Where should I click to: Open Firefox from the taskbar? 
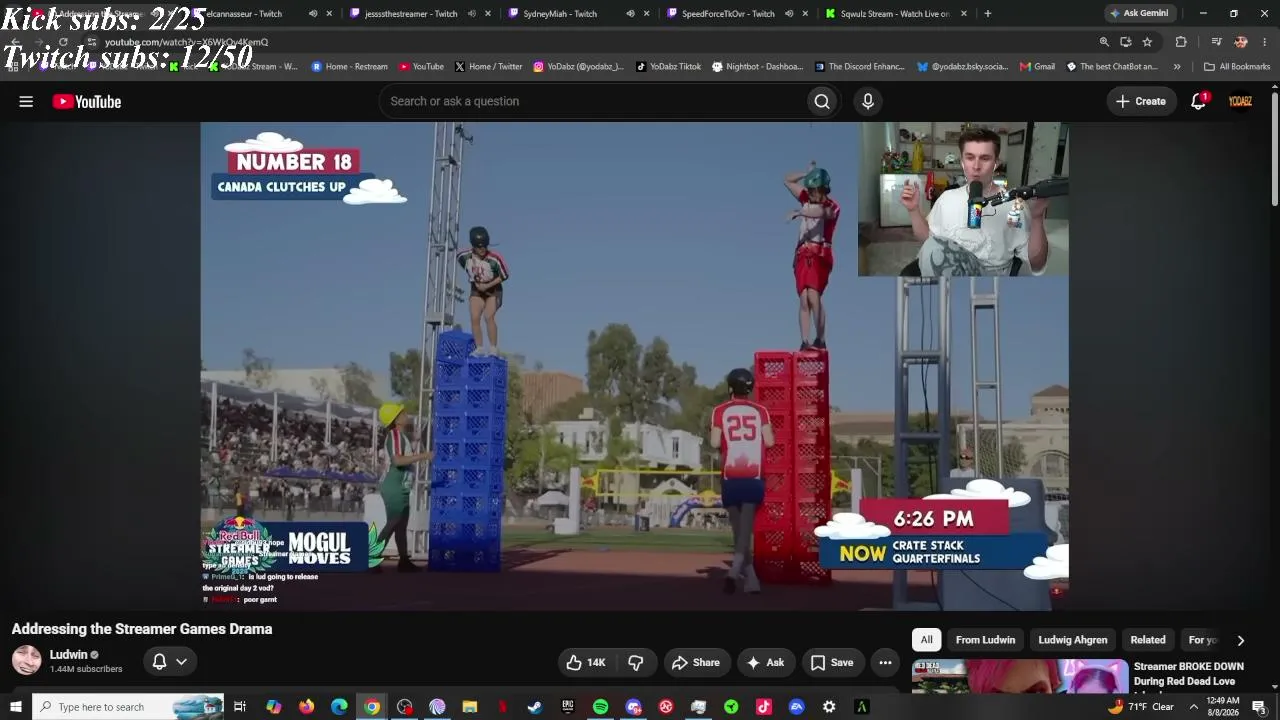click(x=306, y=707)
